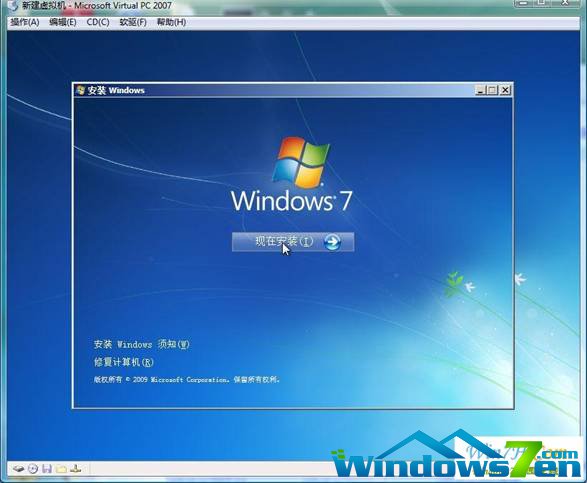587x483 pixels.
Task: Open the 编辑(E) menu
Action: (x=63, y=22)
